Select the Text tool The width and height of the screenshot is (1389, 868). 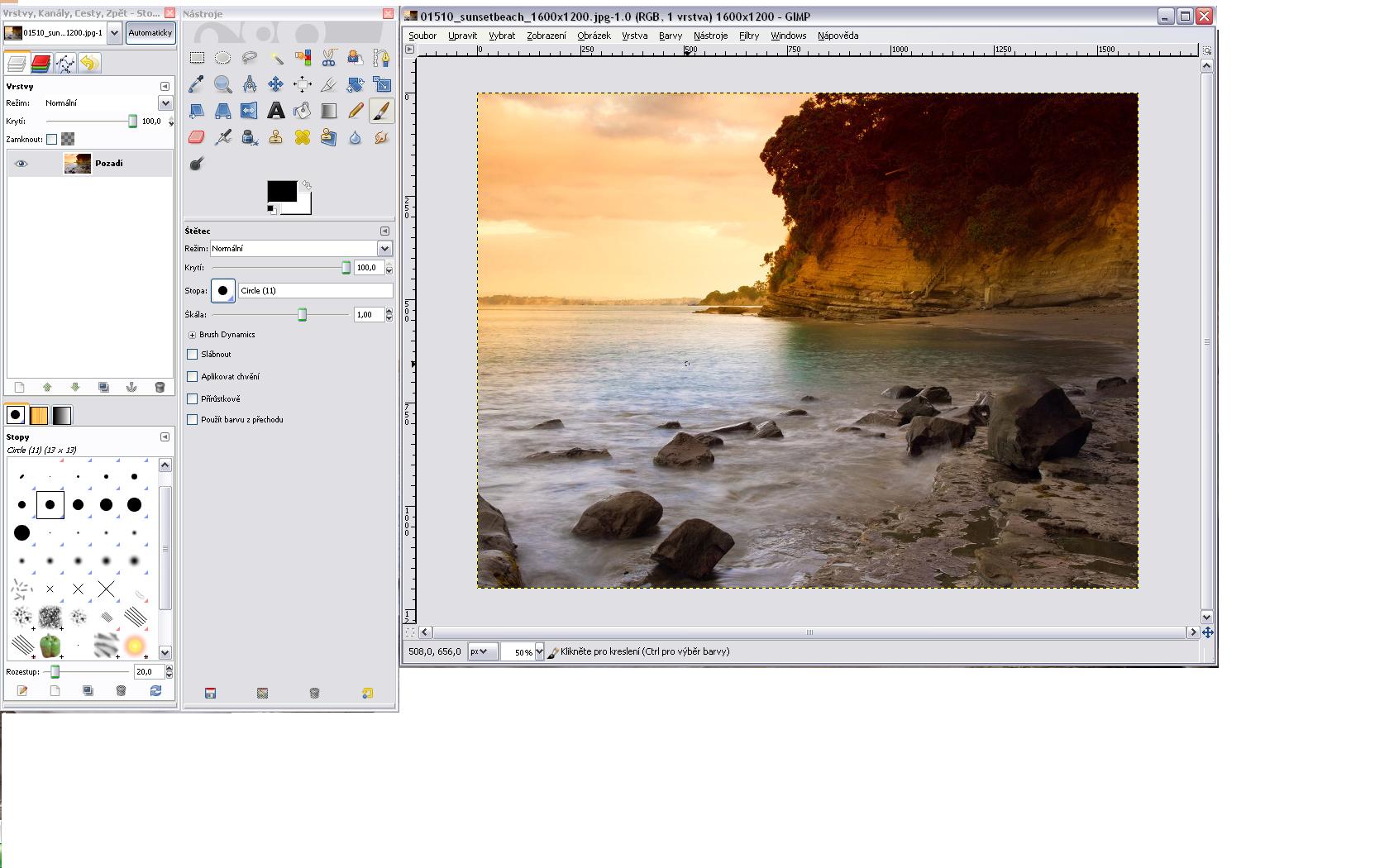tap(275, 111)
